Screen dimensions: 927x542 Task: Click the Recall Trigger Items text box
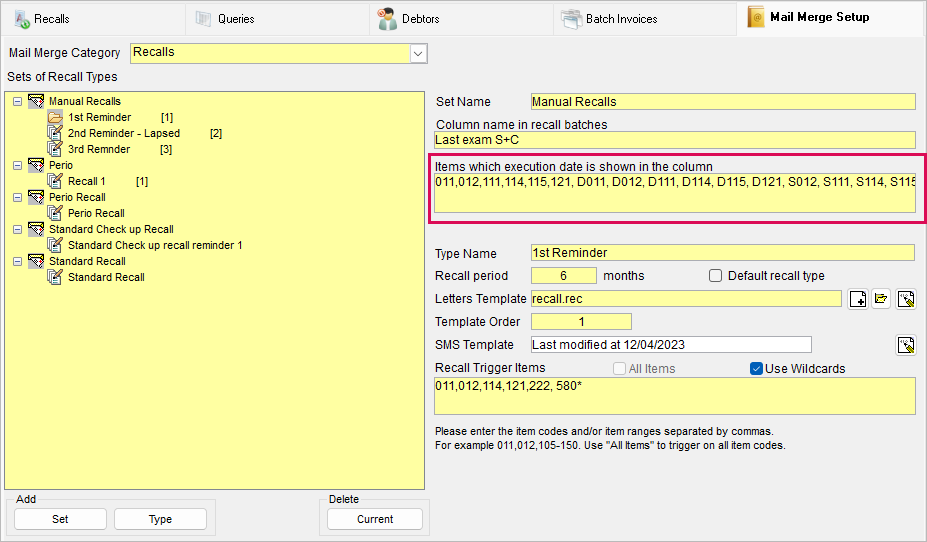[x=675, y=396]
